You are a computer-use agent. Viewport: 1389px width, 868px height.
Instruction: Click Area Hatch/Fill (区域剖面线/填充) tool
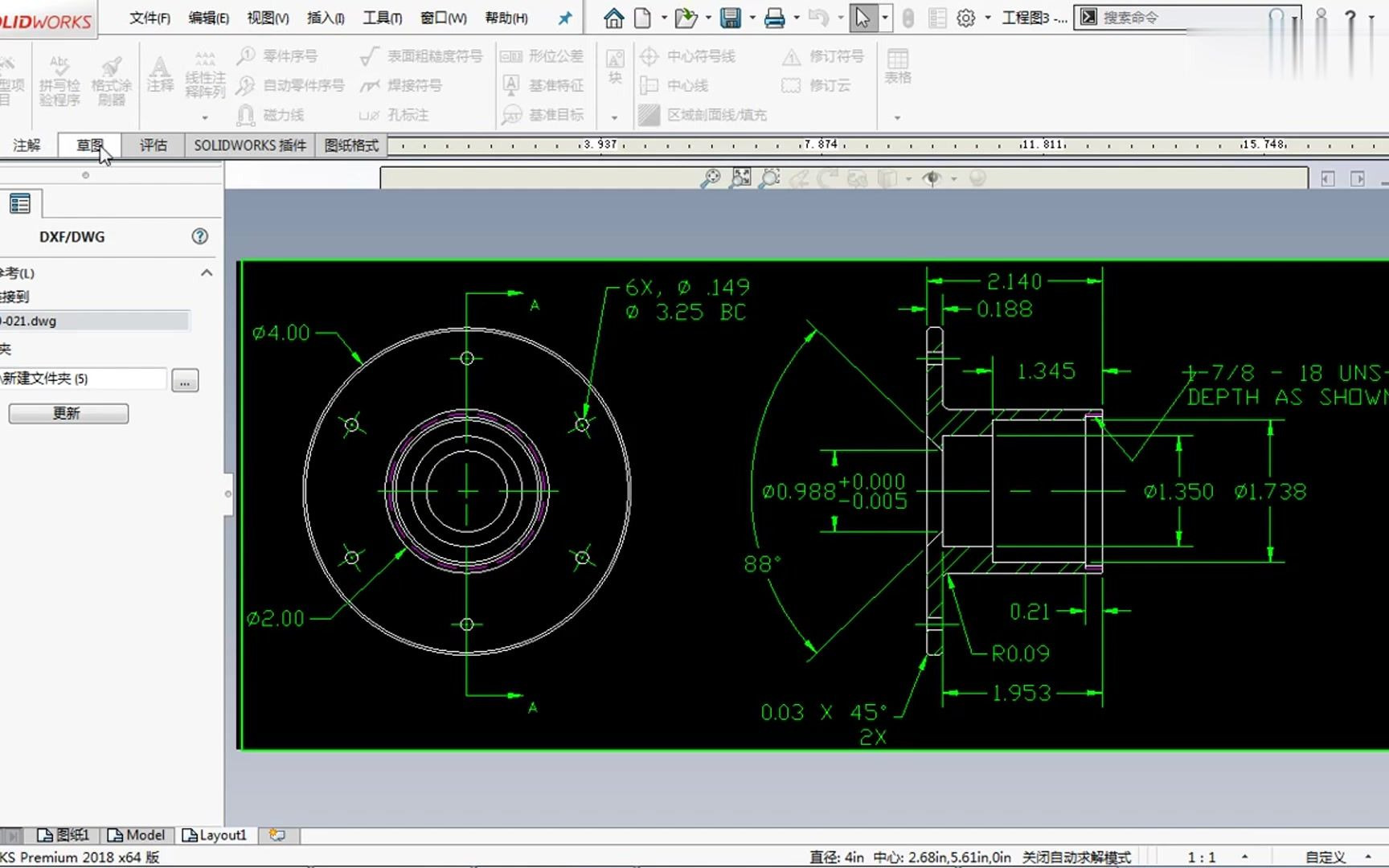[703, 115]
